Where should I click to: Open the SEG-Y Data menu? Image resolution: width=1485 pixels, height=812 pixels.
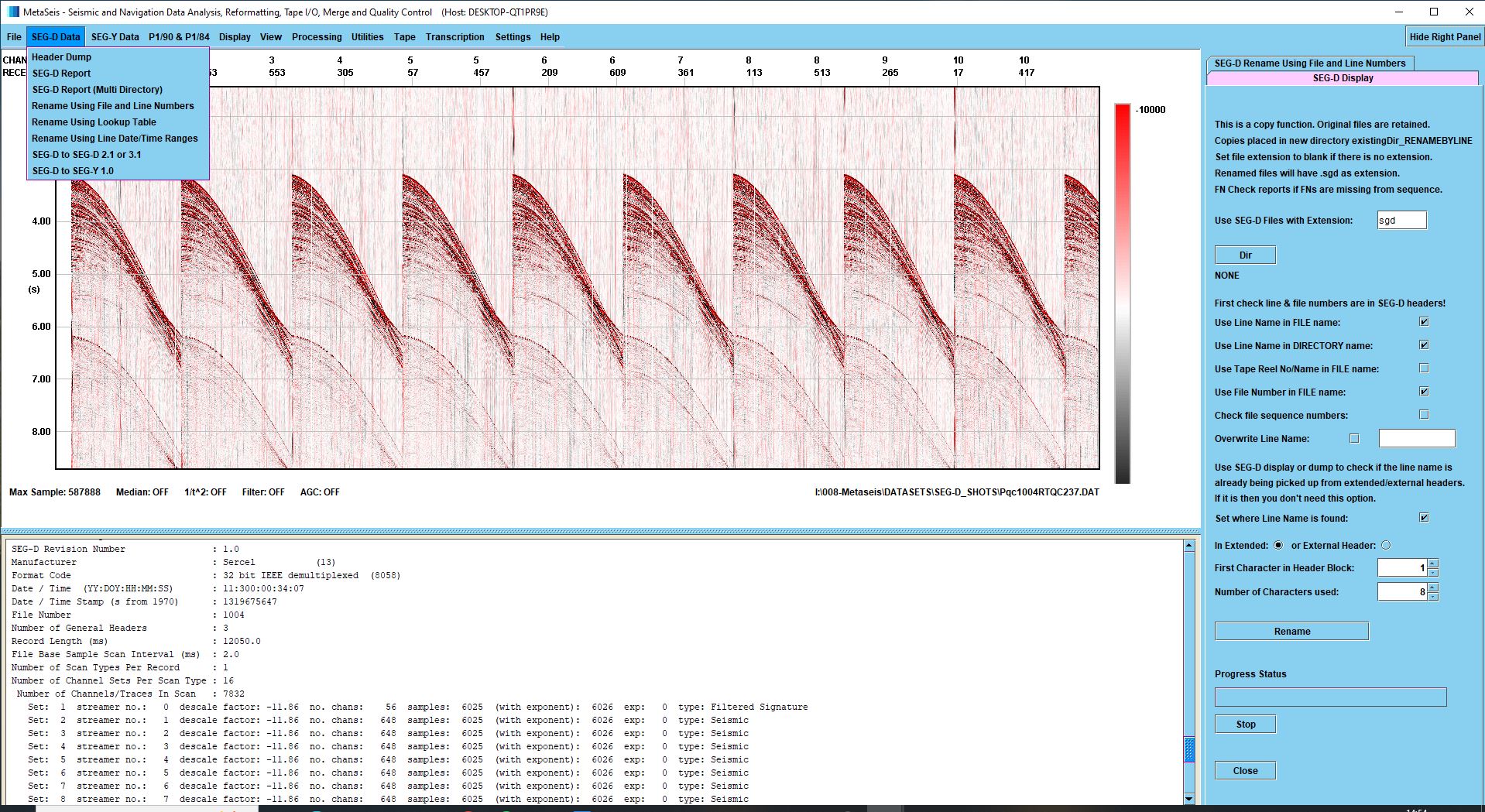point(115,37)
